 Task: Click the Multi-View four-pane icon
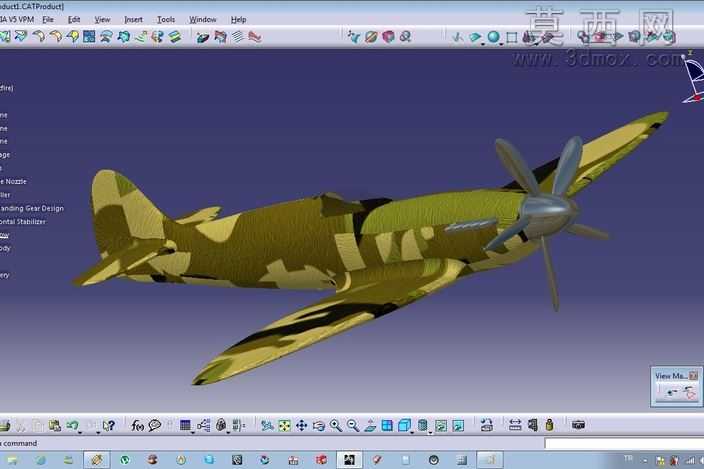point(387,425)
